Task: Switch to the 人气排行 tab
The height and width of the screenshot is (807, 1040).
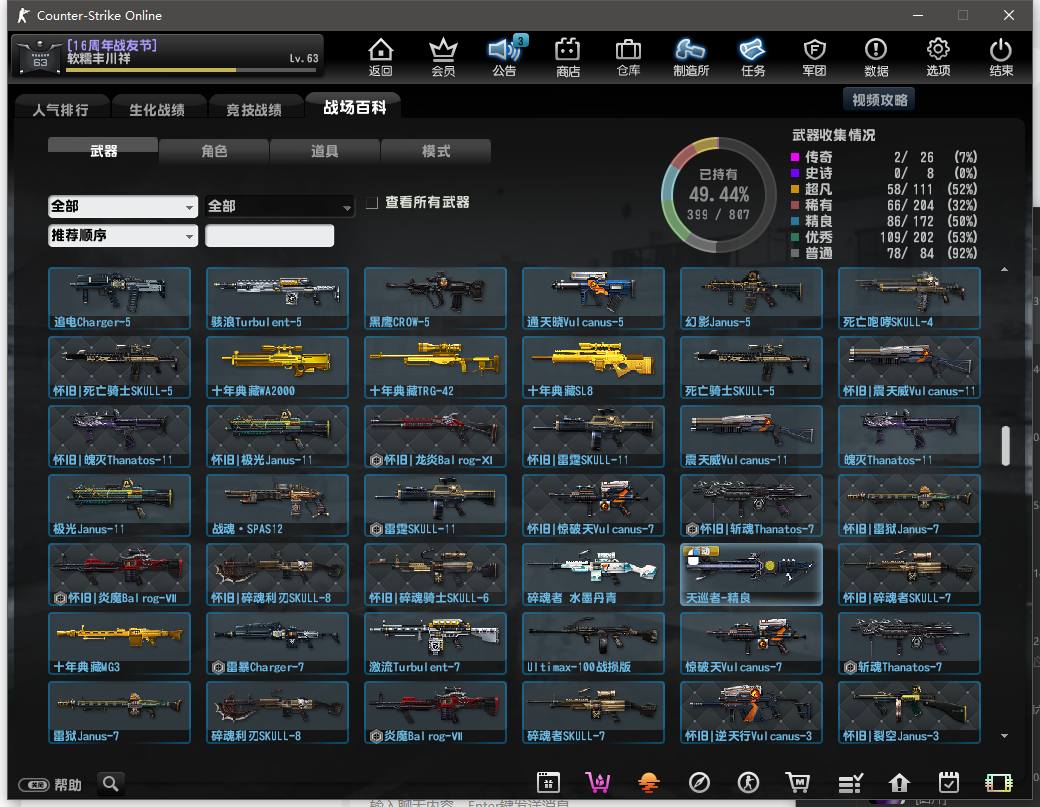Action: click(x=60, y=110)
